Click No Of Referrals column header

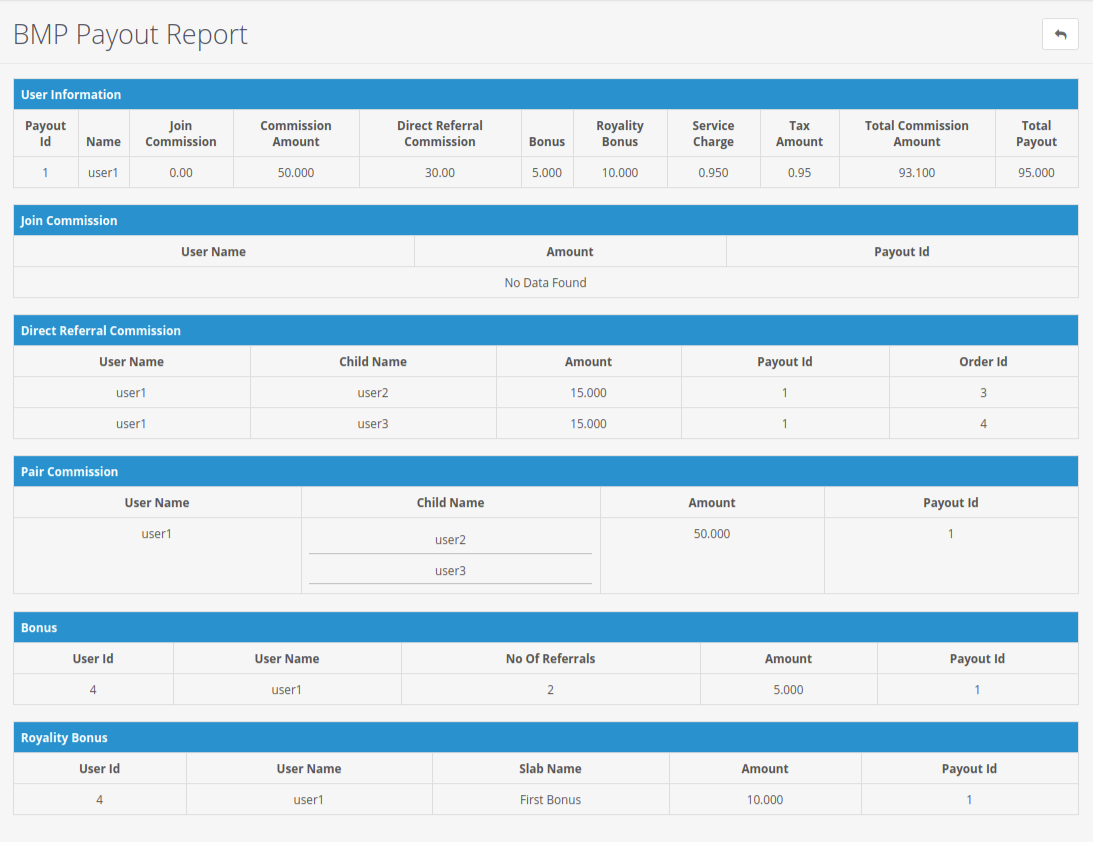pos(550,659)
